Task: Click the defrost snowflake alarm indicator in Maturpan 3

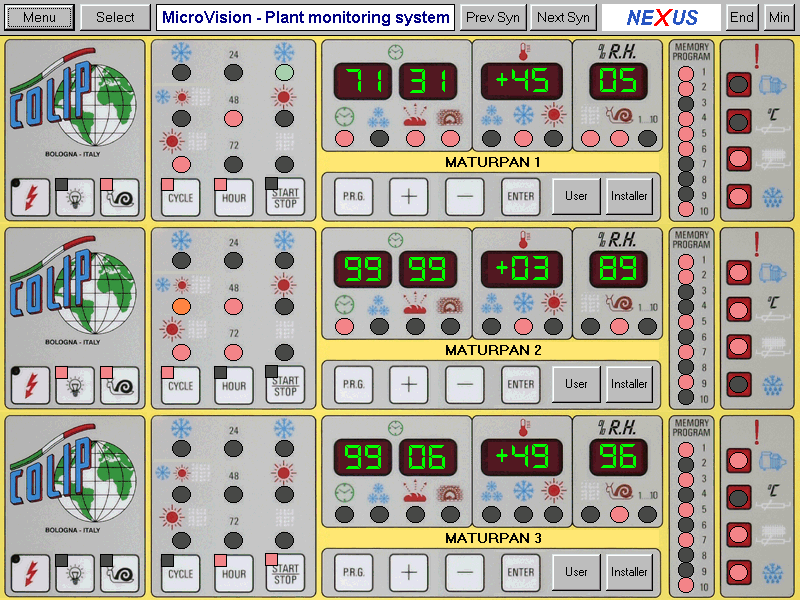Action: click(739, 571)
